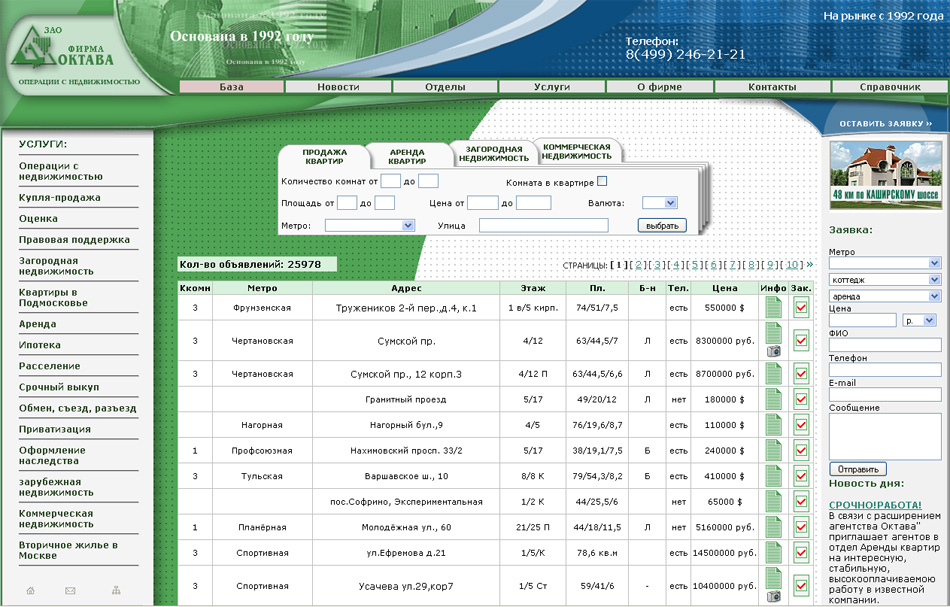This screenshot has height=607, width=950.
Task: Open info document for ул.Ефремова д.21
Action: (x=773, y=552)
